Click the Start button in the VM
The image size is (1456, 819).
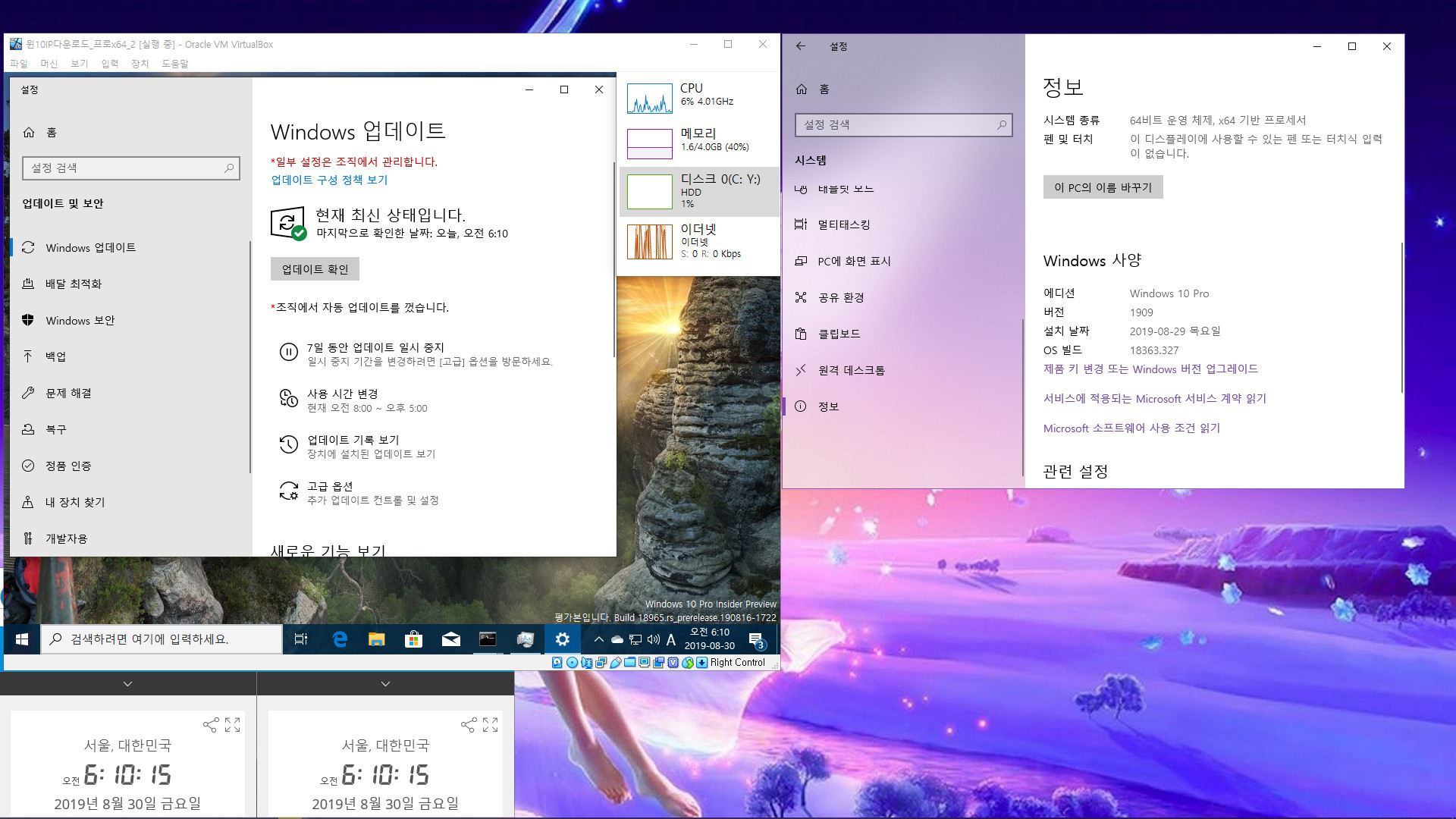point(22,639)
